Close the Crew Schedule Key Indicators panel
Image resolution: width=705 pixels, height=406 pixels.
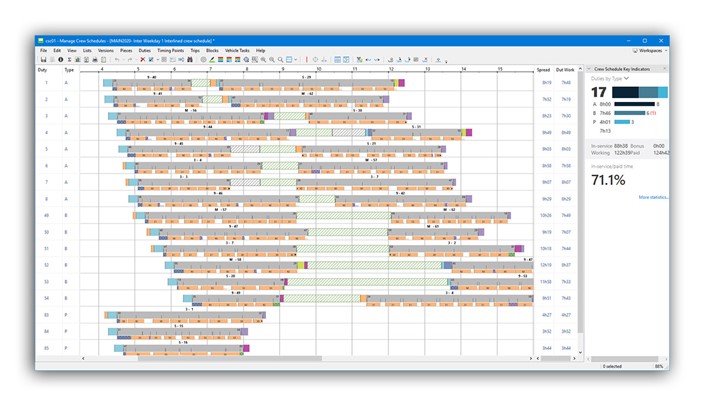tap(665, 69)
